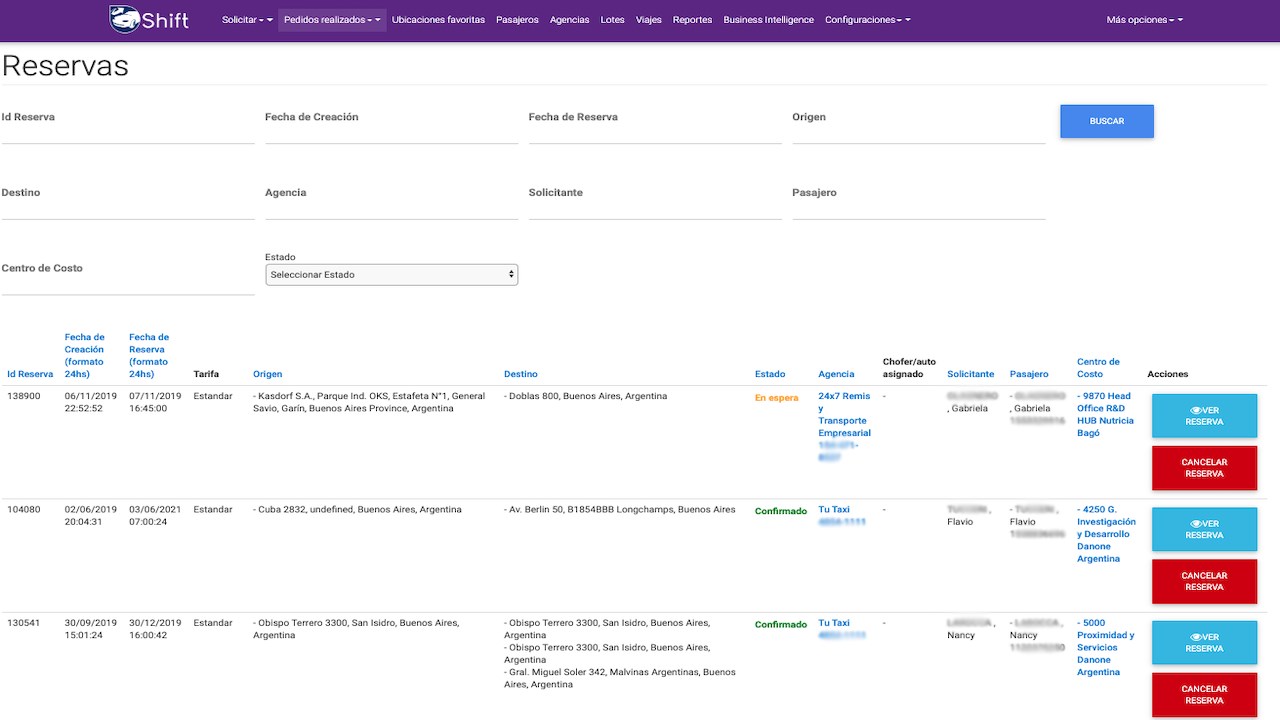Sort by Pasajero column header
The width and height of the screenshot is (1280, 720).
(x=1029, y=374)
